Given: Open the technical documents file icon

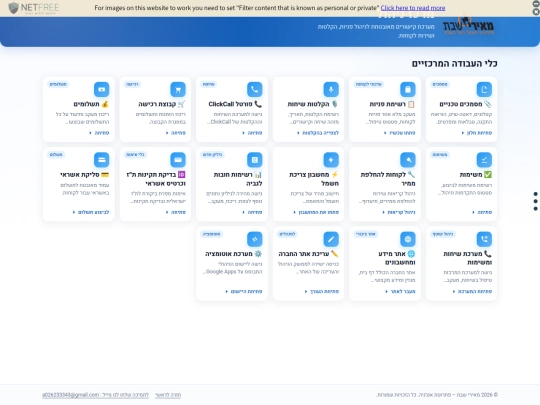Looking at the screenshot, I should (x=484, y=90).
